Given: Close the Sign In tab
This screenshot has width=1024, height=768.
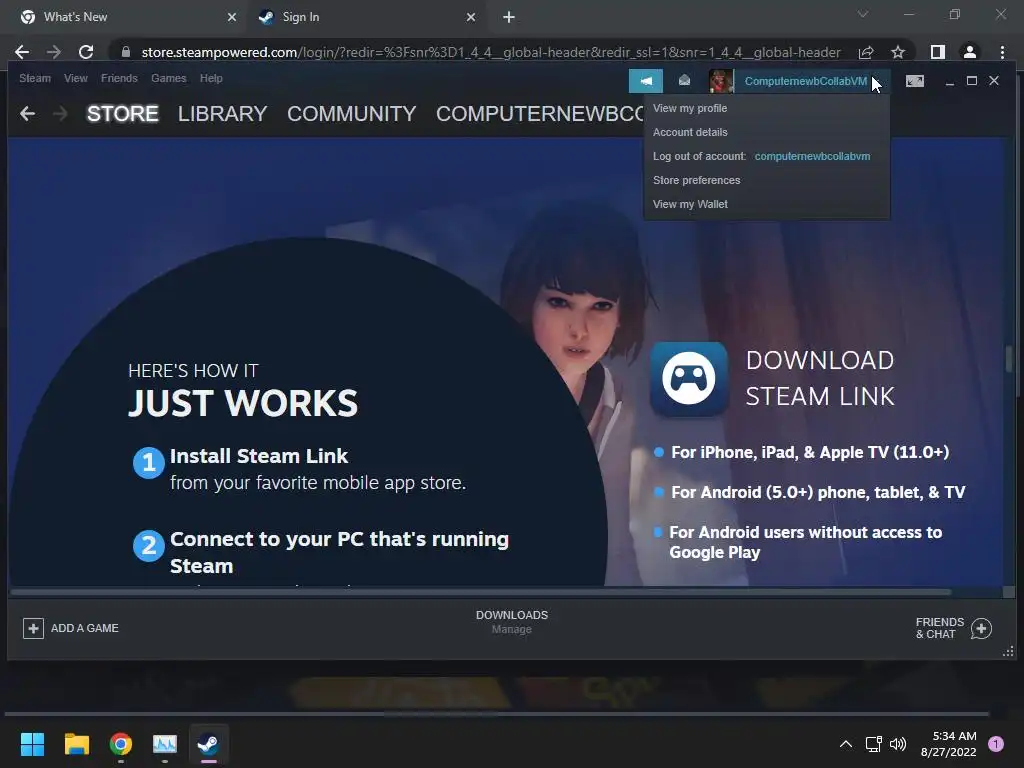Looking at the screenshot, I should tap(471, 18).
